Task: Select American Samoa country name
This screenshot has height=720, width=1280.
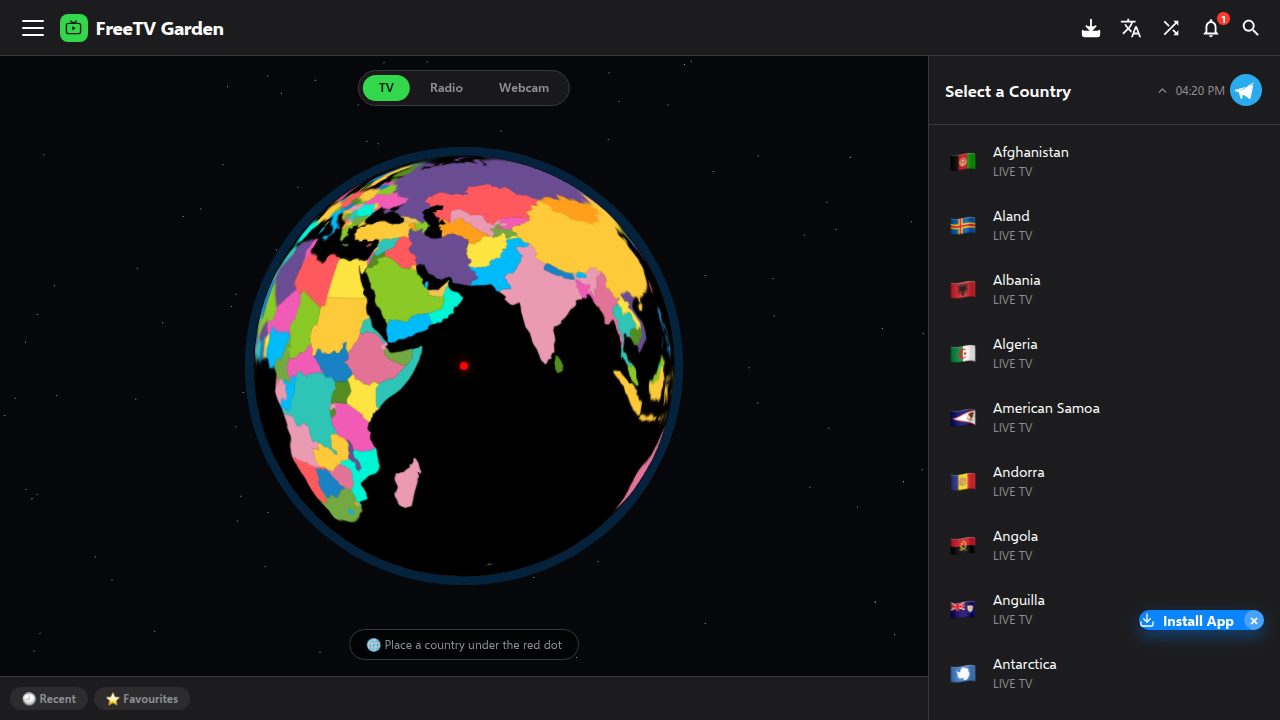Action: point(1046,408)
